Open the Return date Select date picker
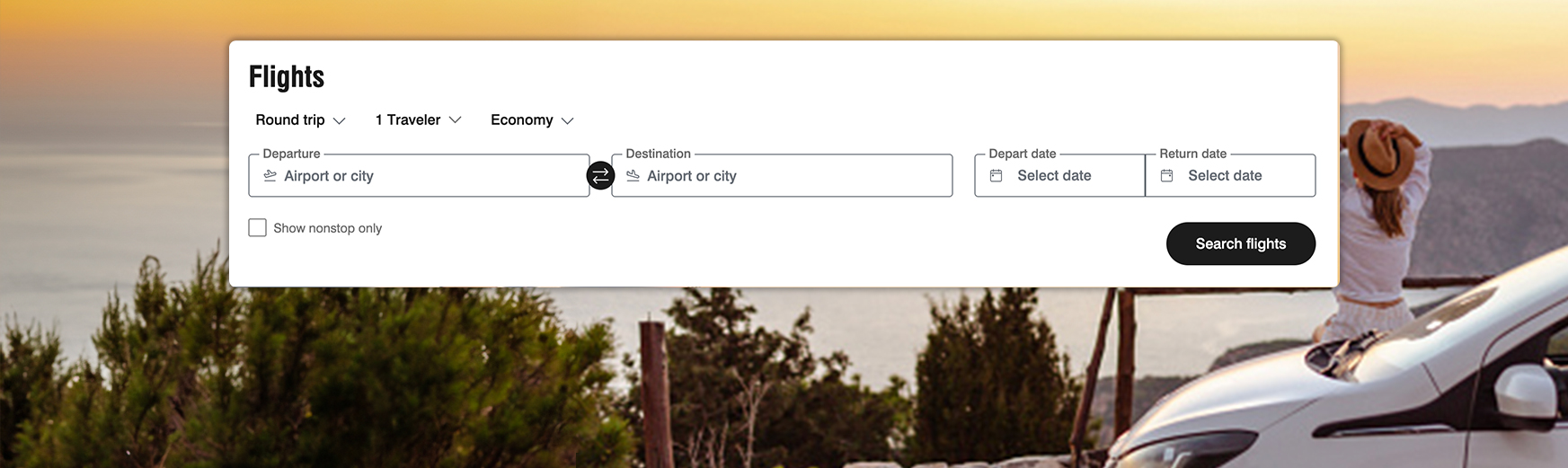Viewport: 1568px width, 468px height. (x=1230, y=175)
